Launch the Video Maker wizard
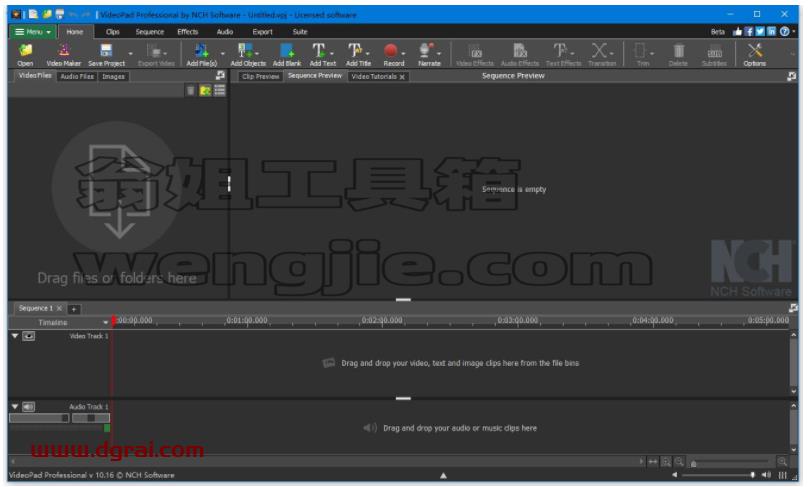Viewport: 808px width, 487px height. 64,55
